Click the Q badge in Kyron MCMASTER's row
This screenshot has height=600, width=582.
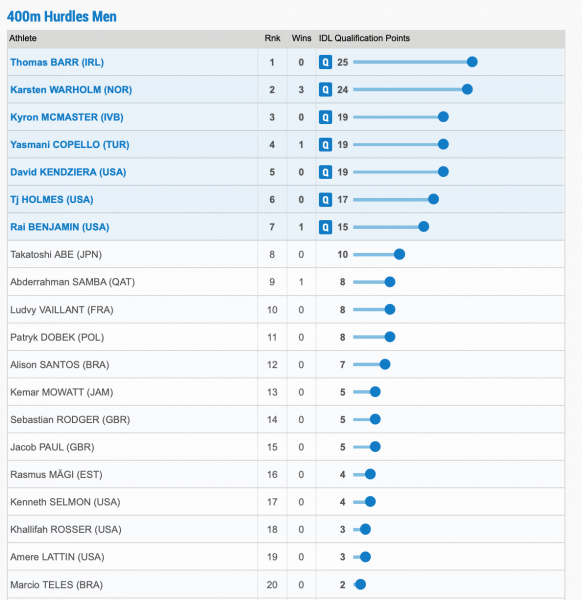coord(325,117)
